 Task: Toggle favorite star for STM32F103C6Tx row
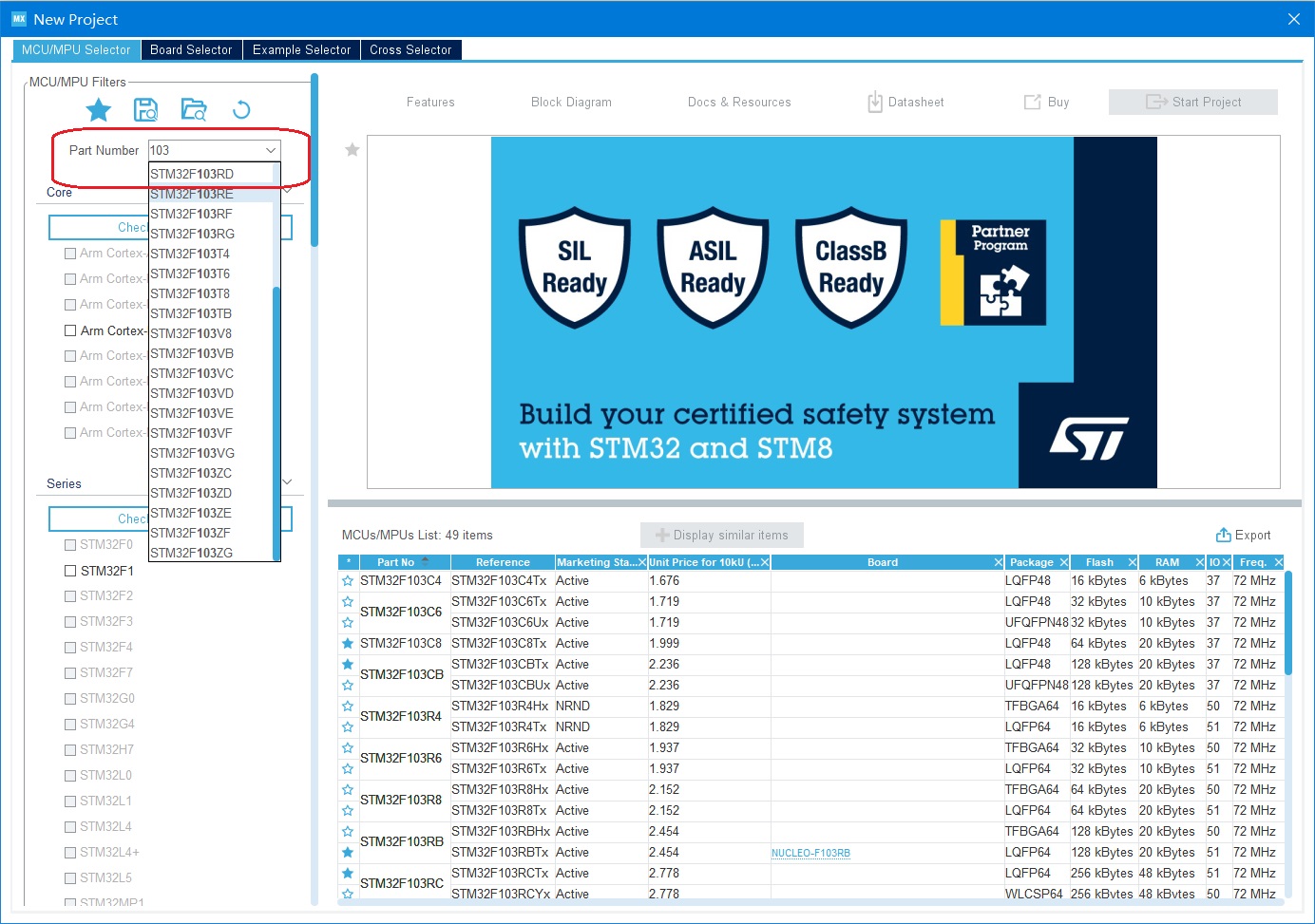(x=348, y=602)
